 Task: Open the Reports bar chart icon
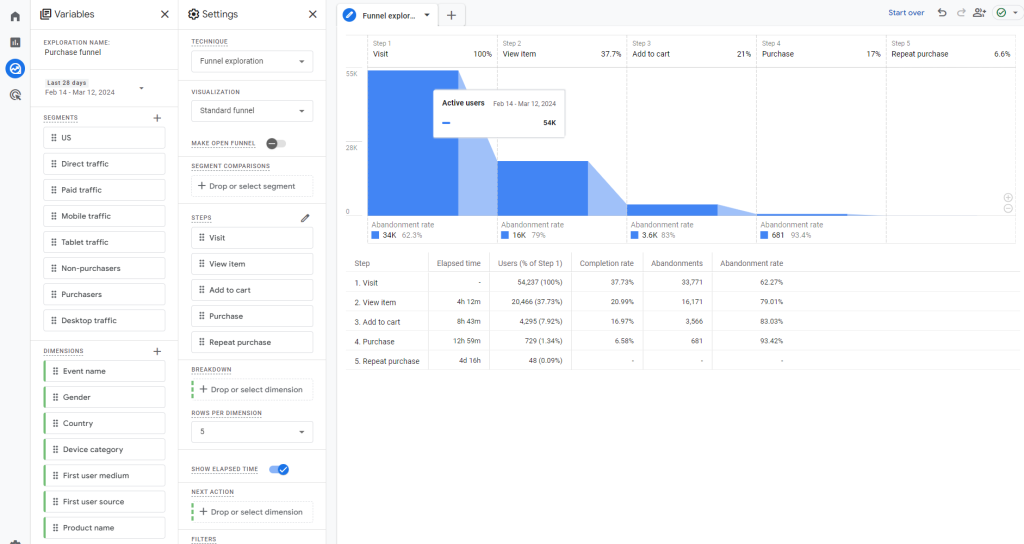(x=15, y=42)
